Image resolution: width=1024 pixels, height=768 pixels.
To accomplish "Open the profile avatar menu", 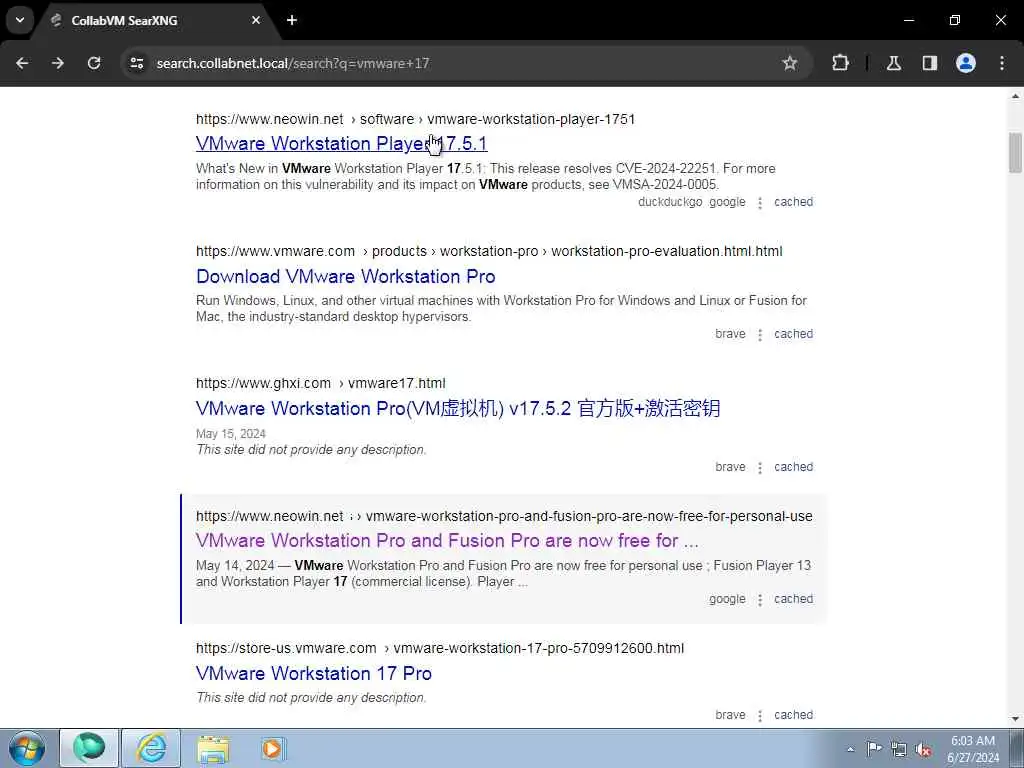I will [x=966, y=63].
